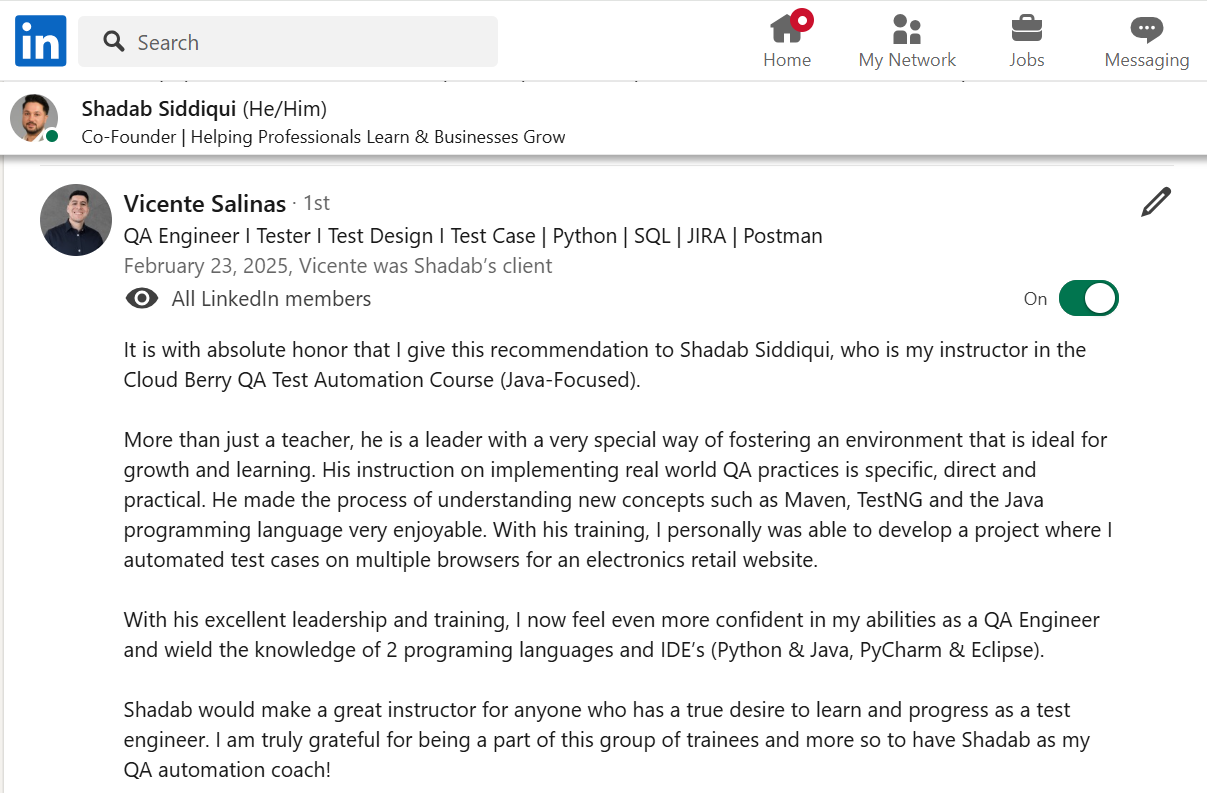This screenshot has height=793, width=1207.
Task: Click Vicente Salinas' profile photo
Action: click(76, 220)
